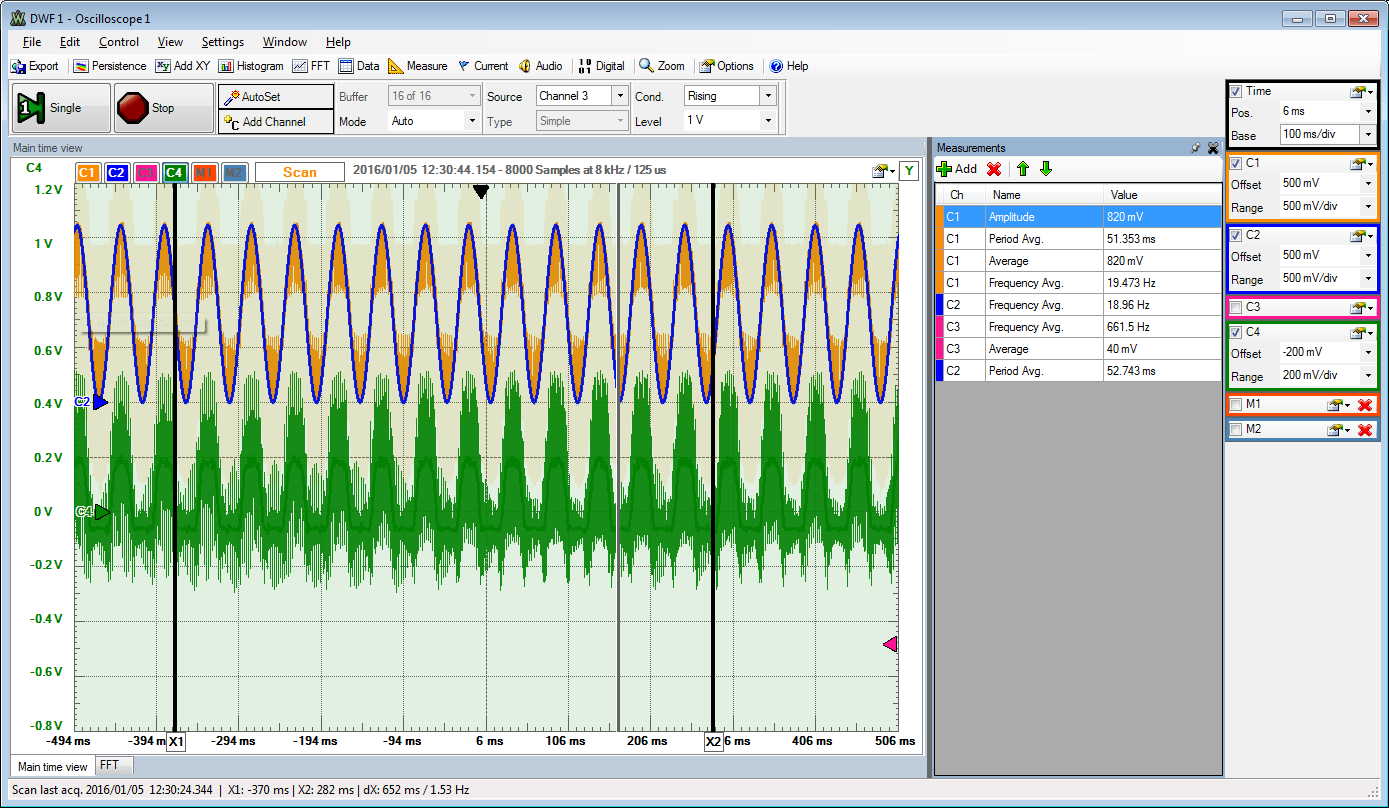The width and height of the screenshot is (1389, 808).
Task: Click the red X to remove measurement
Action: pos(994,169)
